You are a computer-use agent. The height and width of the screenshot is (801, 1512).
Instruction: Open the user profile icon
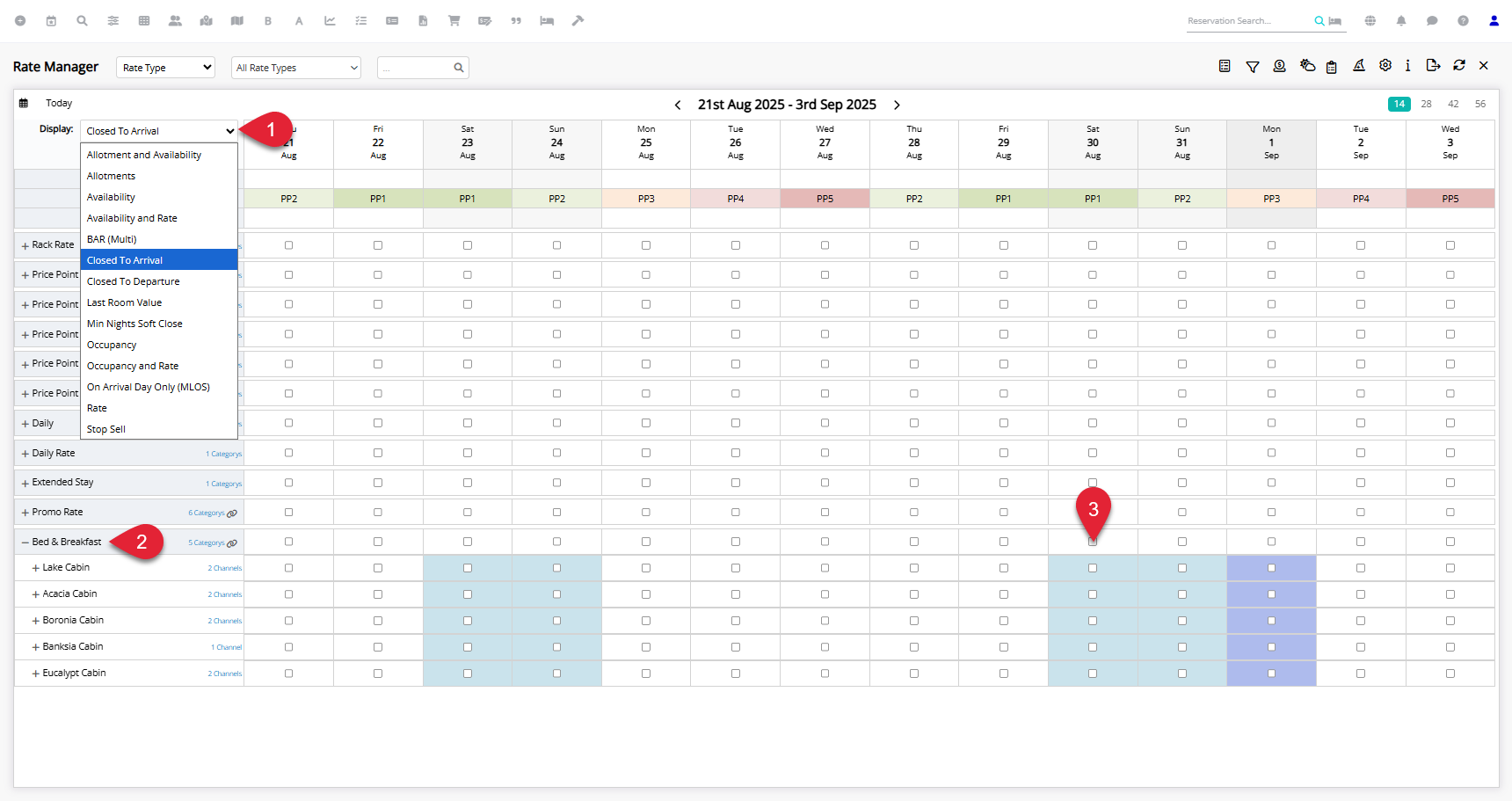(x=1494, y=21)
